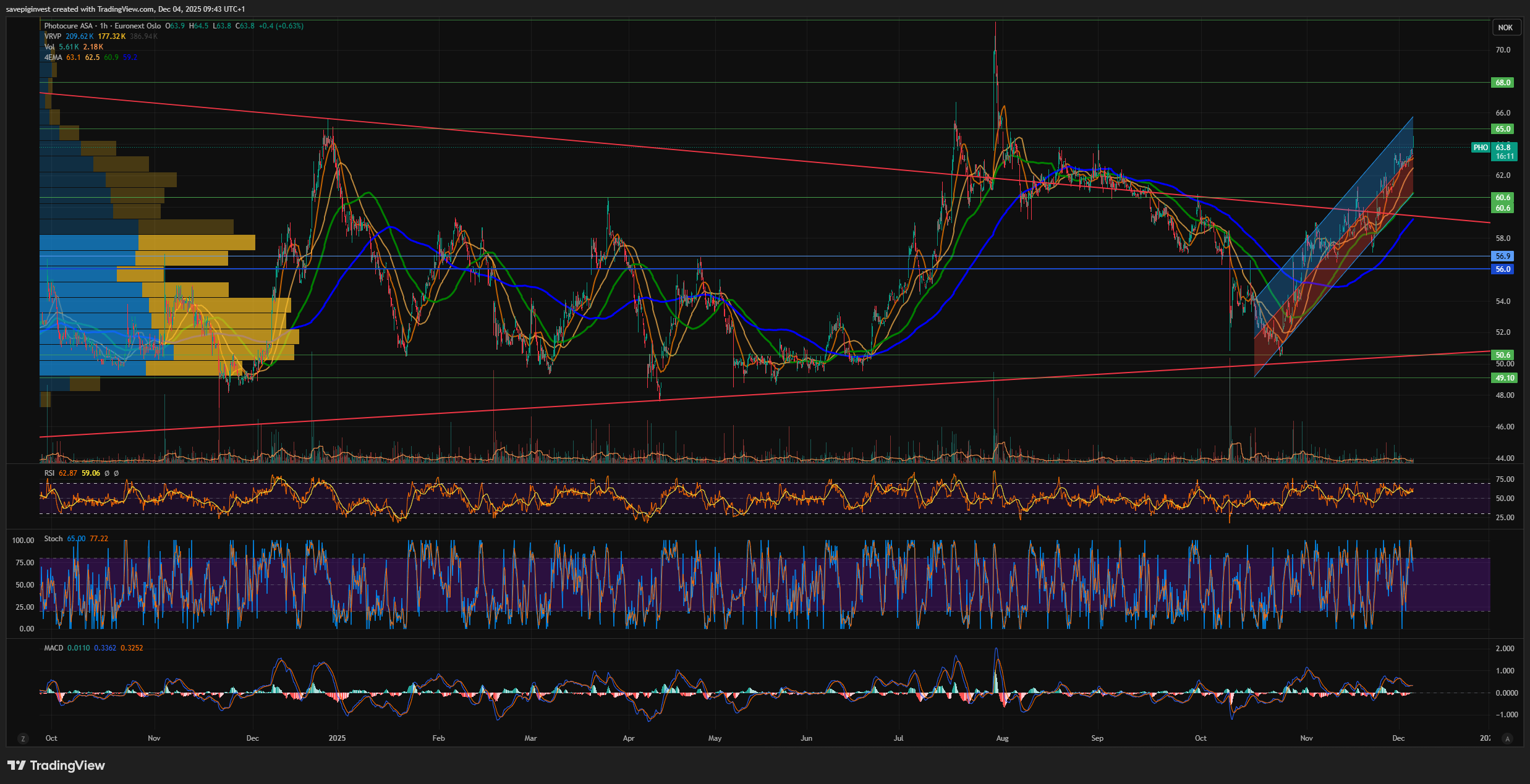Click the blue 56.0 price level label

pos(1503,269)
